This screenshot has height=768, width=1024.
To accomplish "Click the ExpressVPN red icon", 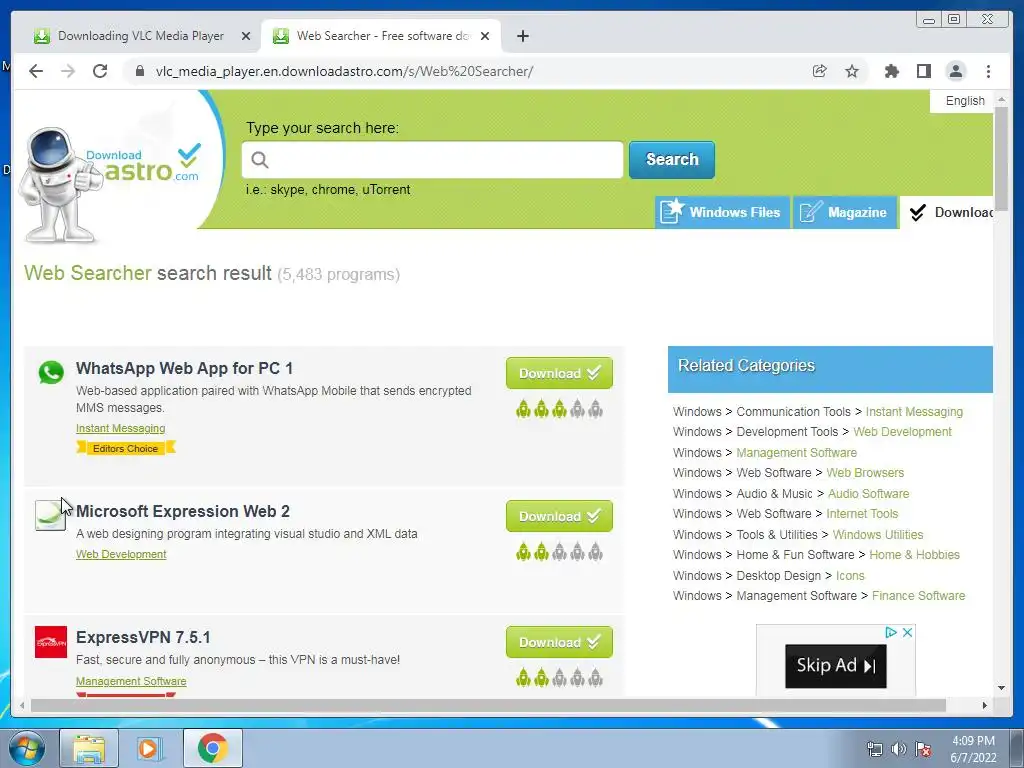I will point(50,642).
